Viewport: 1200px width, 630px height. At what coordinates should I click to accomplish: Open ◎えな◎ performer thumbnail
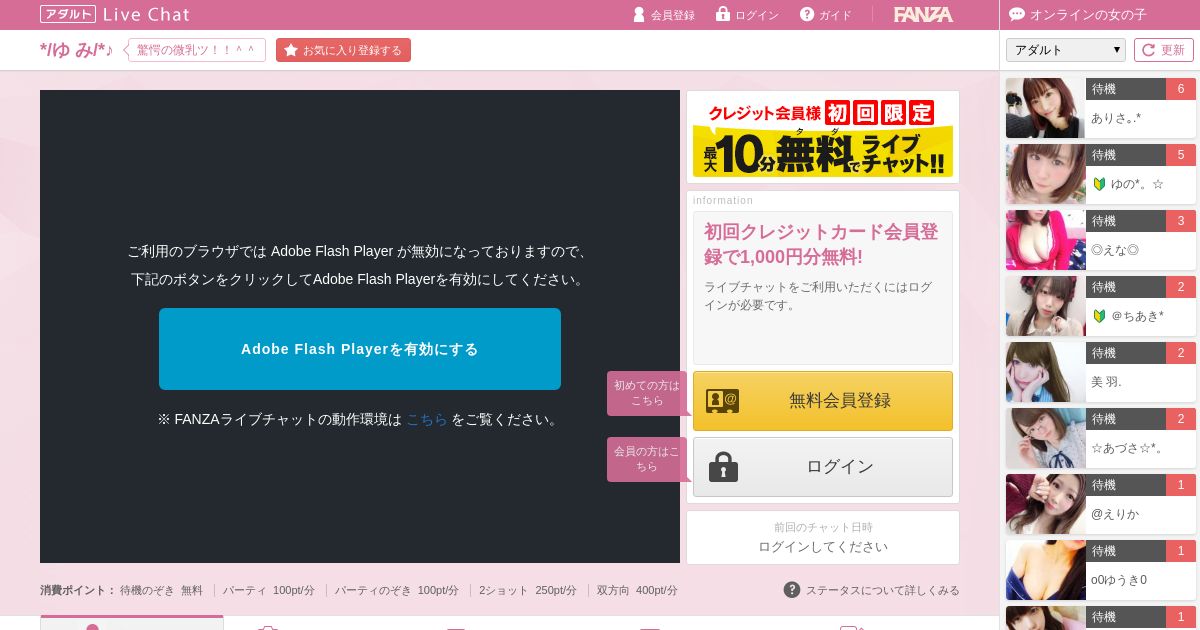1046,240
